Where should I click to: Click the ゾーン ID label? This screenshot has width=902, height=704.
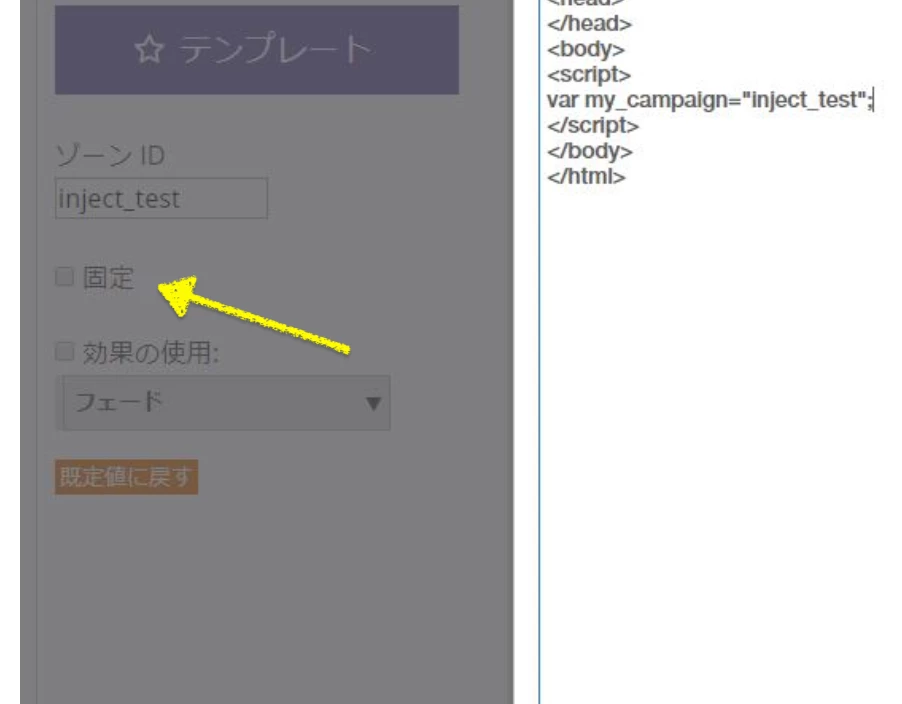110,155
